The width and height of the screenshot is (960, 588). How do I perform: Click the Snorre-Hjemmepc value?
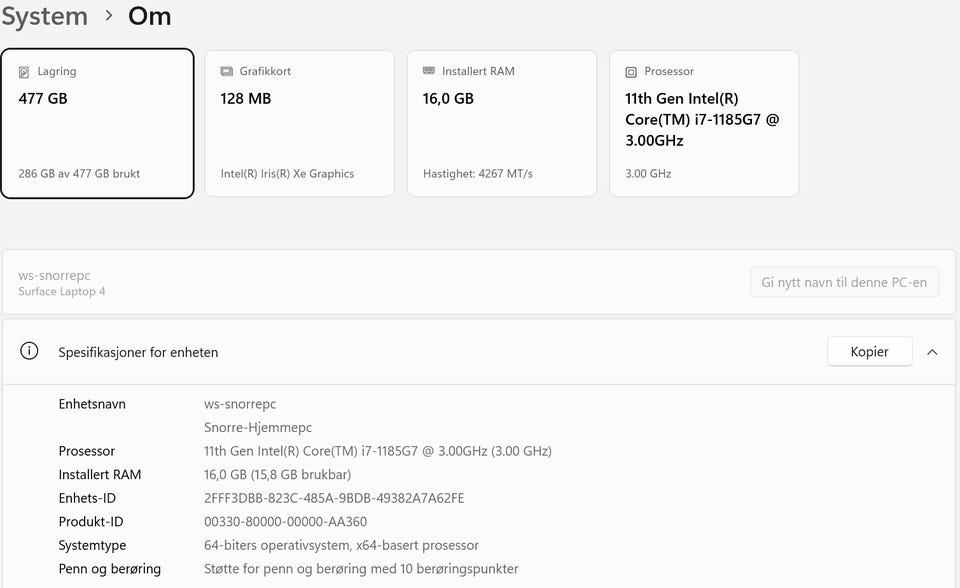(258, 428)
